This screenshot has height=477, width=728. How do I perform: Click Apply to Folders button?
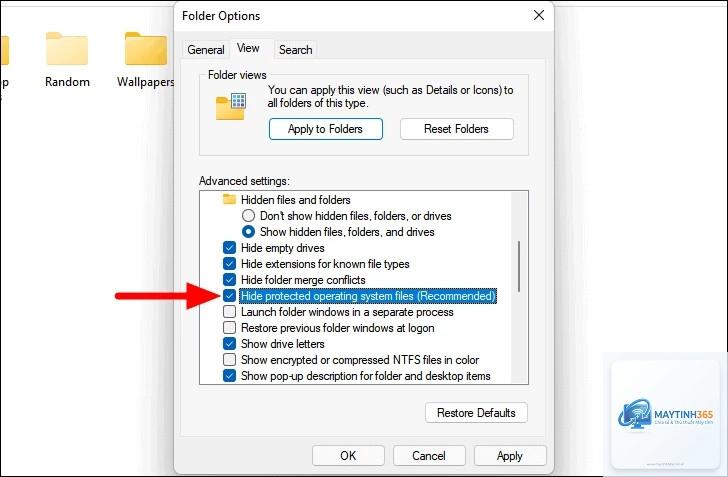click(325, 129)
